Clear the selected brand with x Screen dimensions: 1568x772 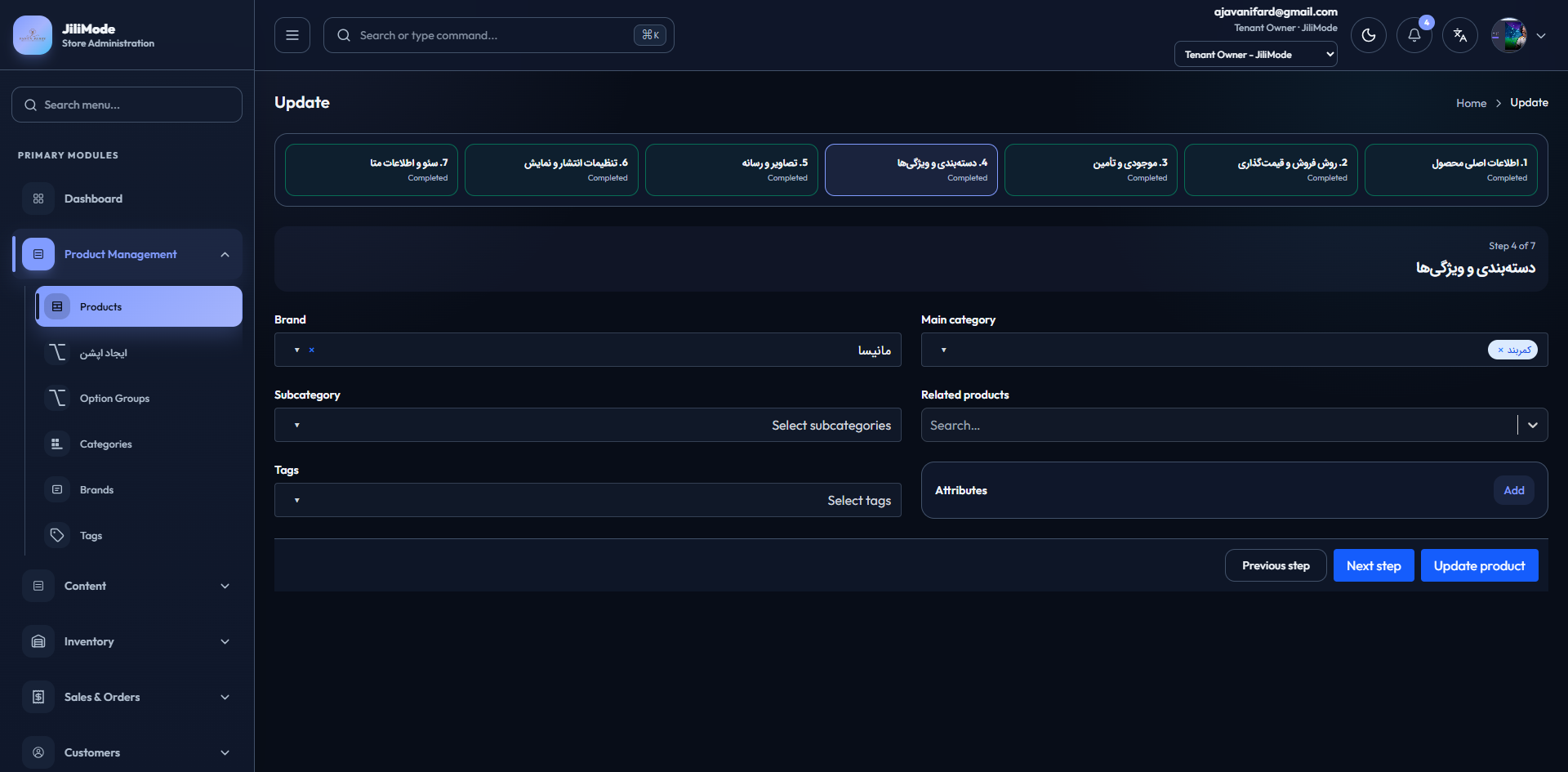[x=311, y=350]
